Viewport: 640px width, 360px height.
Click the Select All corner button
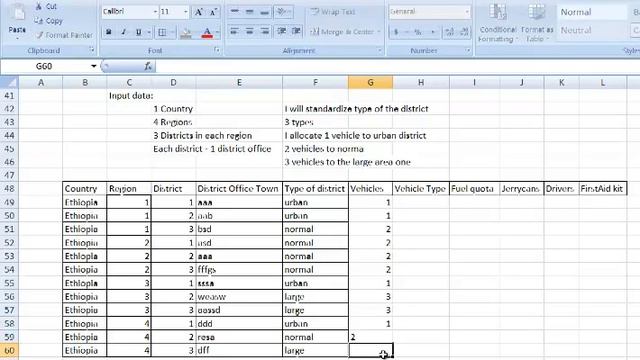9,82
